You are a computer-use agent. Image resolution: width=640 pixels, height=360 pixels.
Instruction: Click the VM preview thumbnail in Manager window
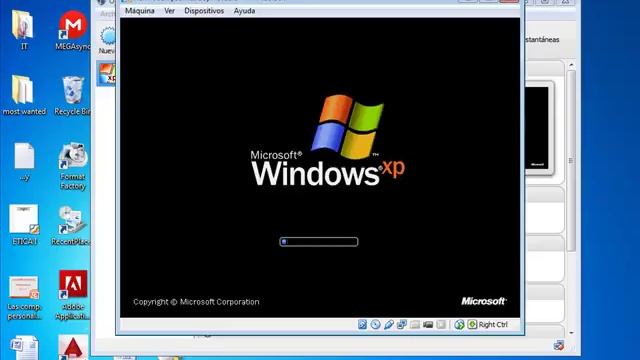538,128
